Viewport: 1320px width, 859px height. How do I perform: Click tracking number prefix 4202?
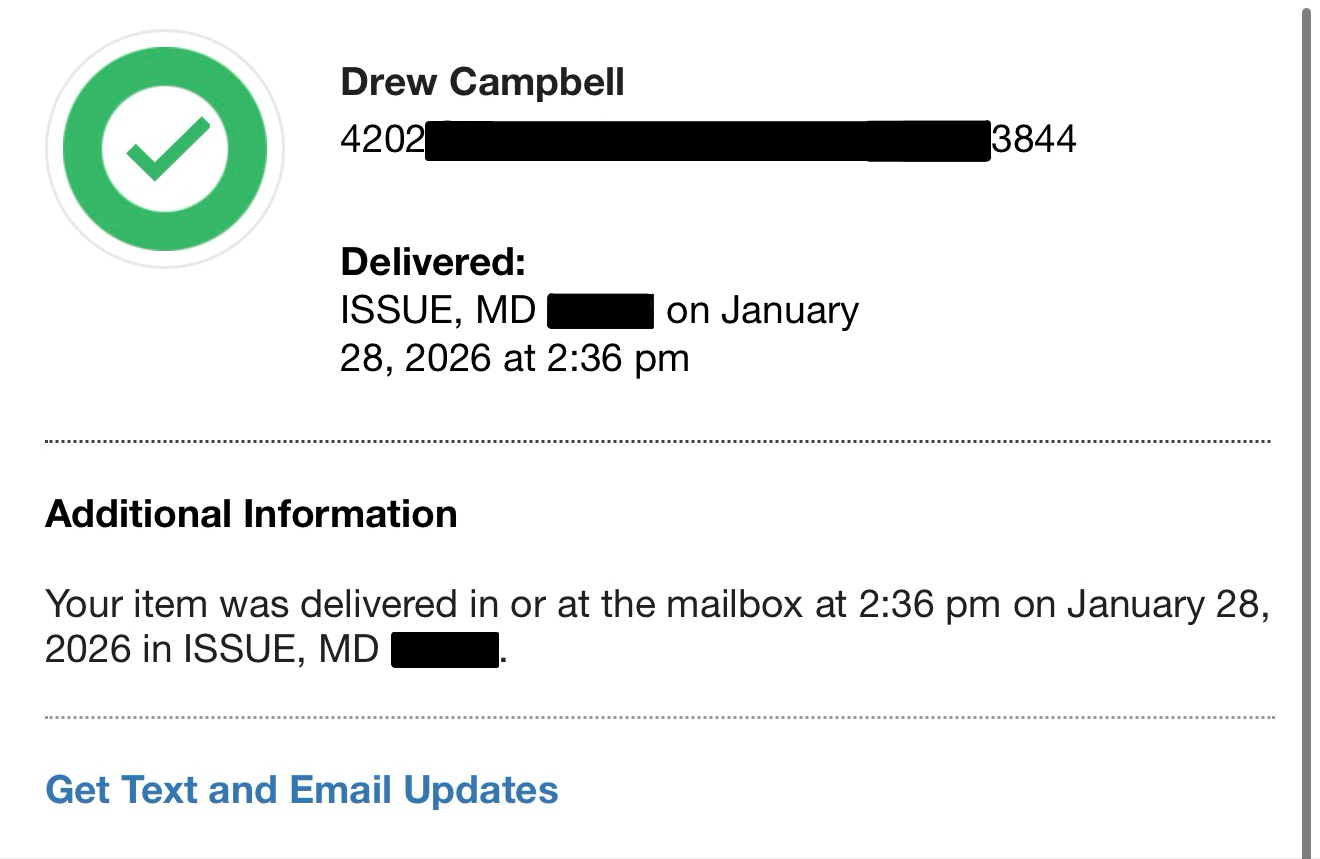coord(382,140)
